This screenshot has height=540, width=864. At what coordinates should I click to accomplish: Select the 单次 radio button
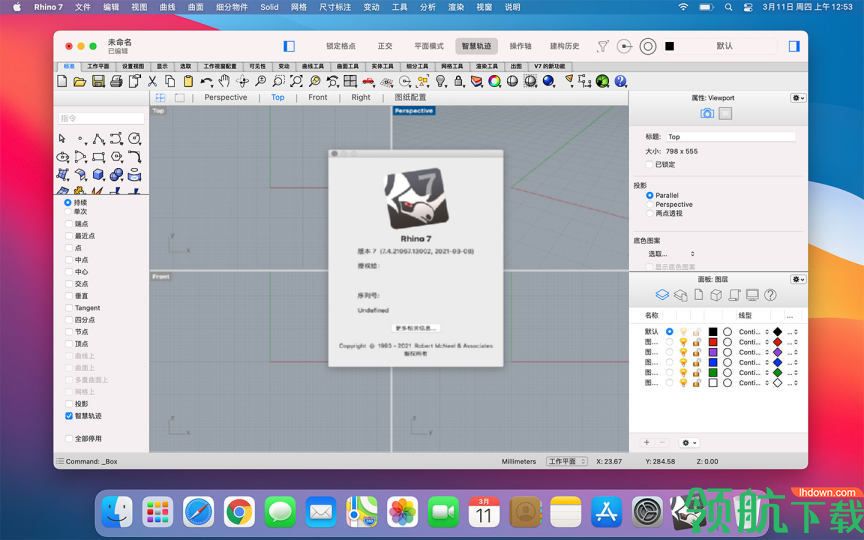(x=68, y=212)
